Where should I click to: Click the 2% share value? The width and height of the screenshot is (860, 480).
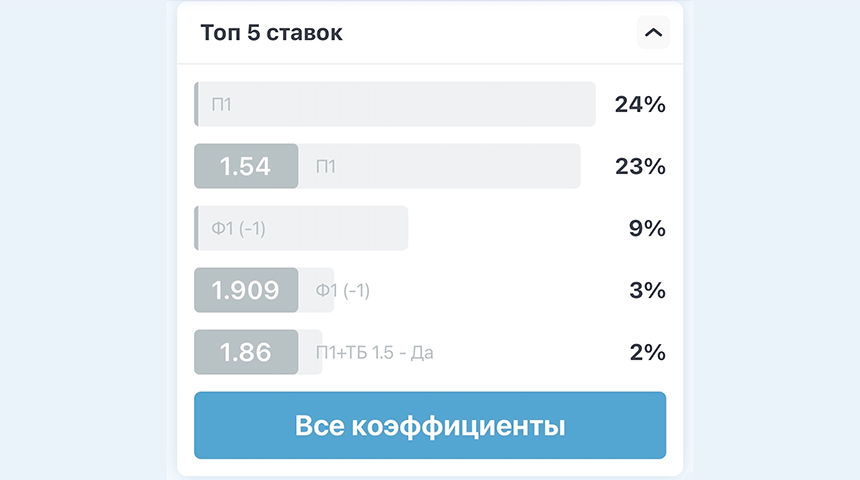click(x=647, y=352)
